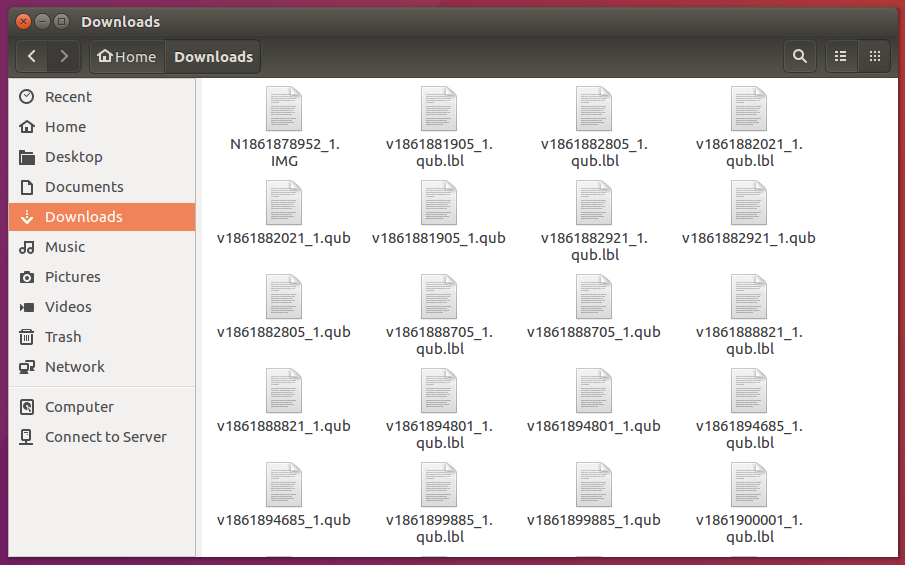Screen dimensions: 905x565
Task: Select file icon v1861888705_1.qub
Action: (594, 297)
